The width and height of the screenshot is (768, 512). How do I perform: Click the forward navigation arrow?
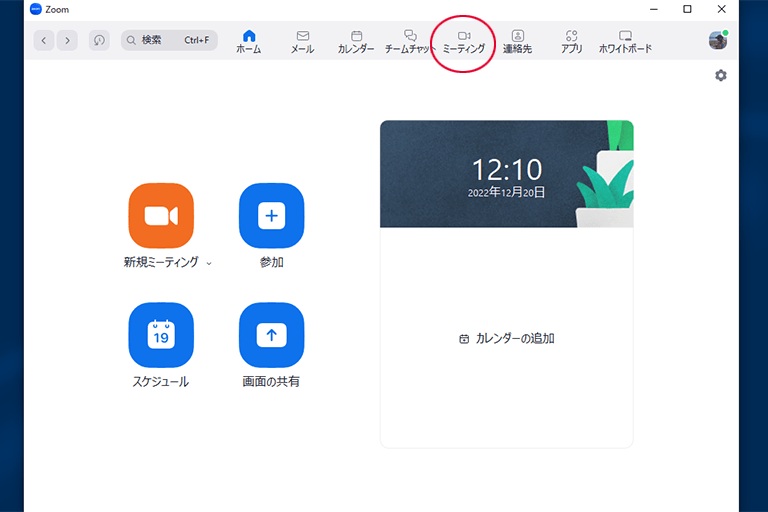click(67, 40)
